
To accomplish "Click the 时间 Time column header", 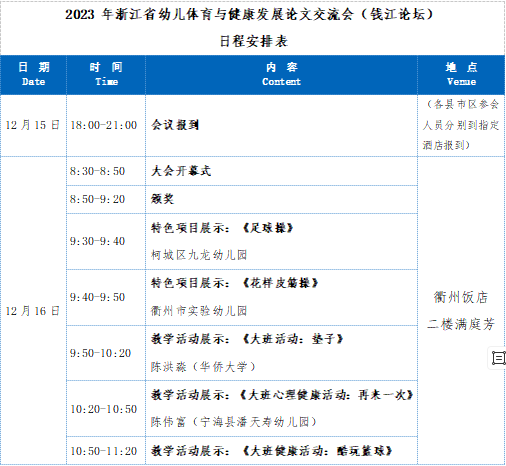I will 106,75.
